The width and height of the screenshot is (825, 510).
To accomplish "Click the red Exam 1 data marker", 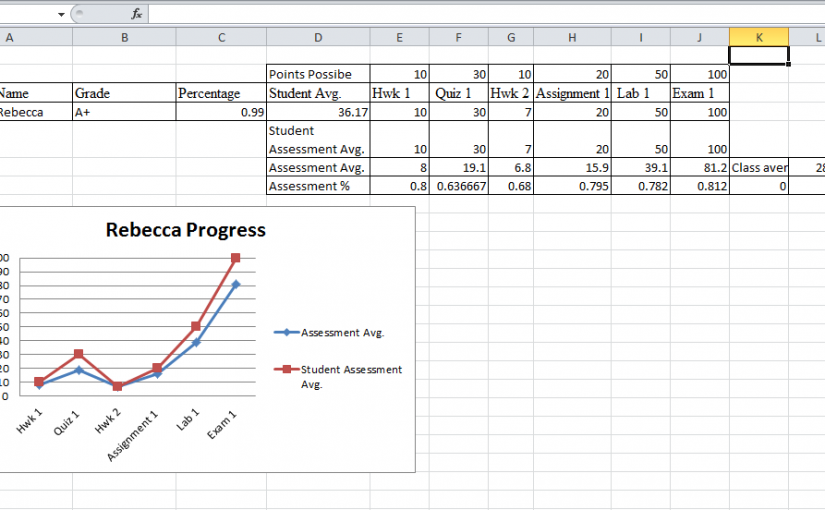I will click(x=236, y=258).
